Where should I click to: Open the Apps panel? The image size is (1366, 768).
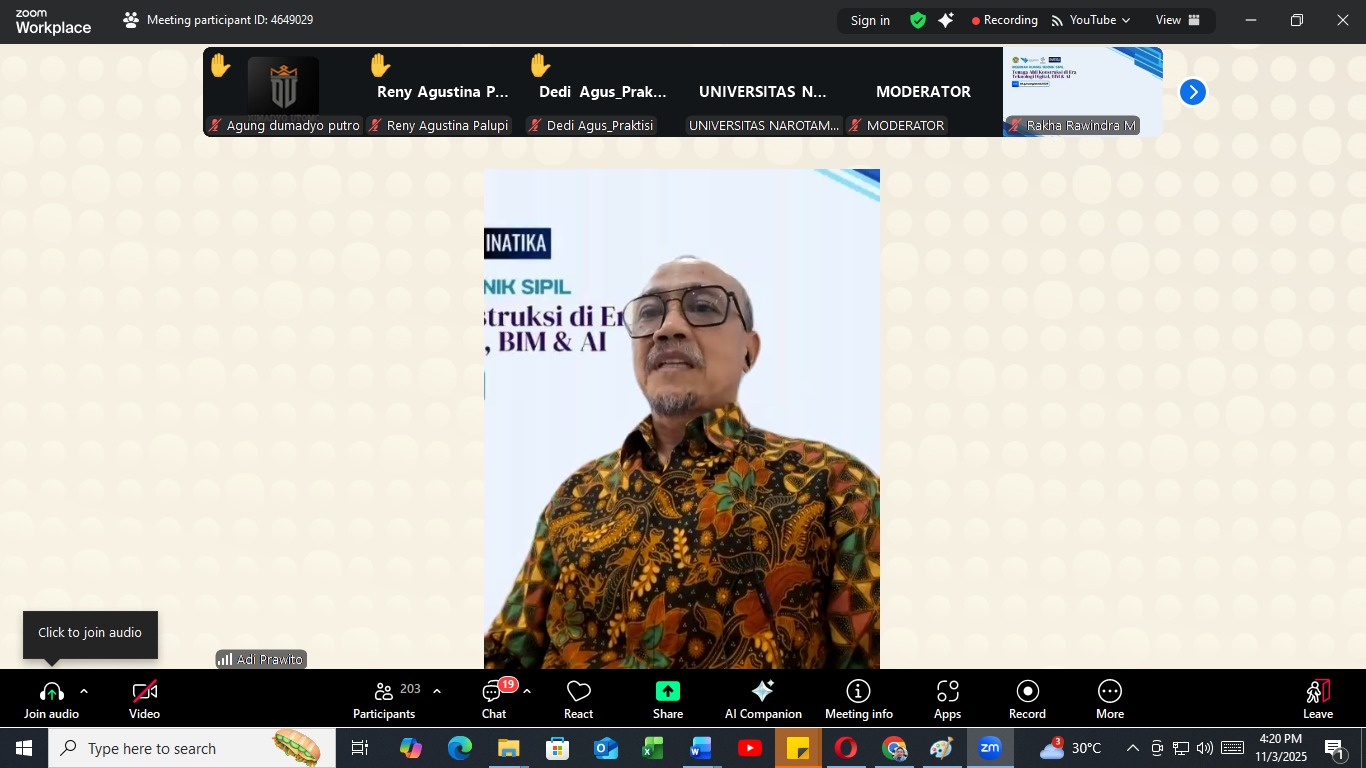click(947, 699)
